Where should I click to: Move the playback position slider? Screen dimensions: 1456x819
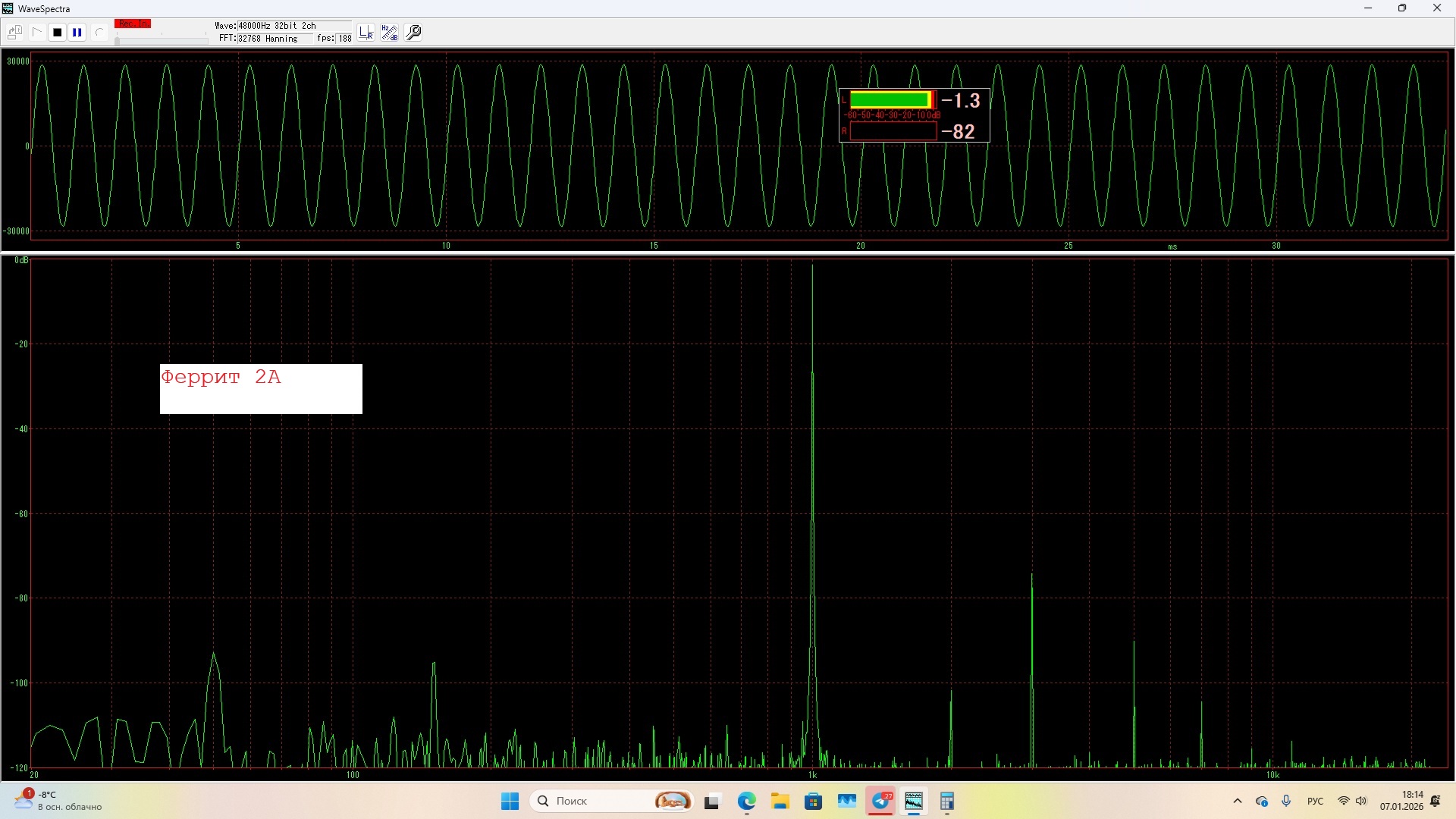click(118, 40)
